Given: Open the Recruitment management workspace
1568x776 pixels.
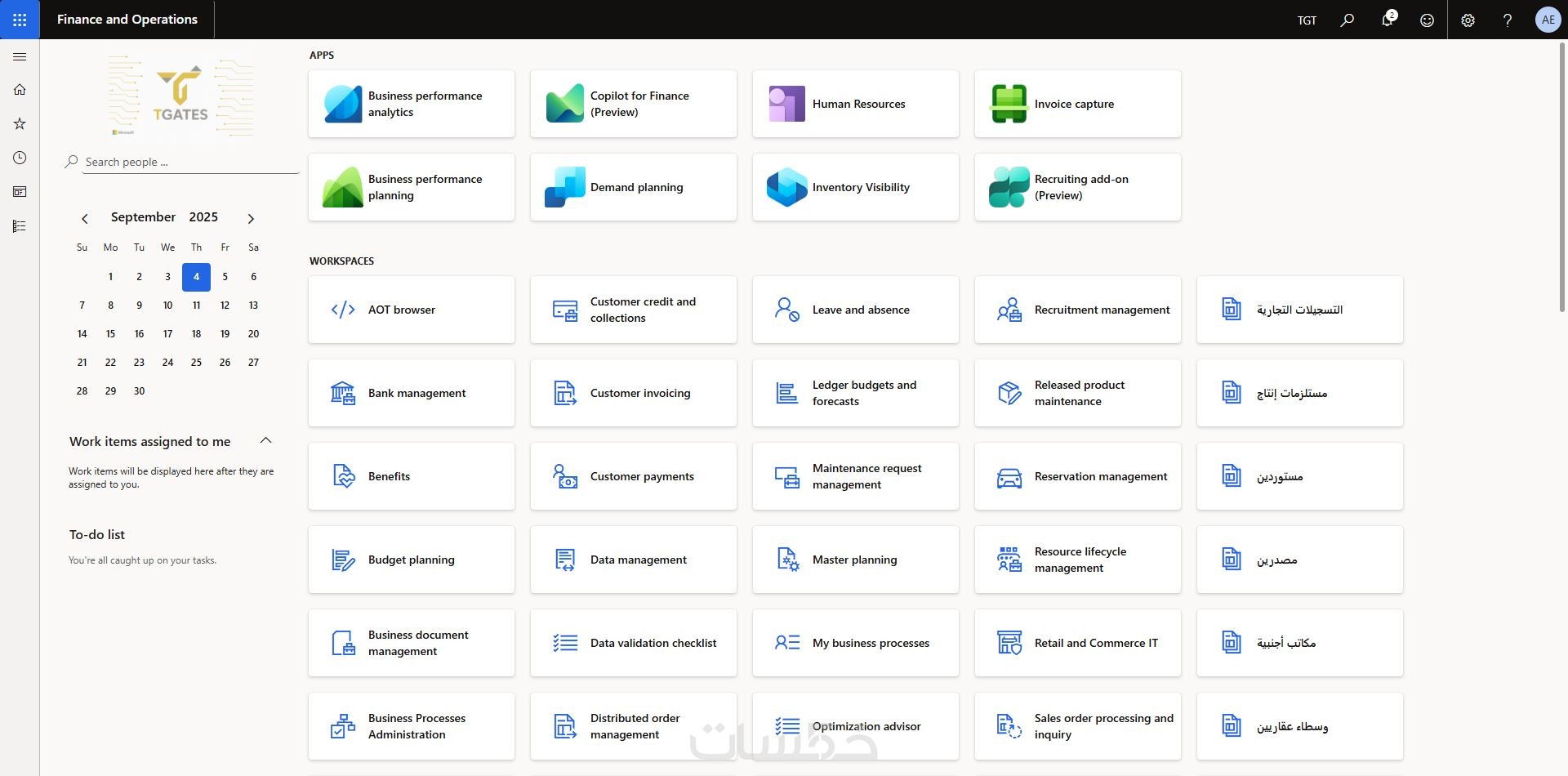Looking at the screenshot, I should point(1078,310).
